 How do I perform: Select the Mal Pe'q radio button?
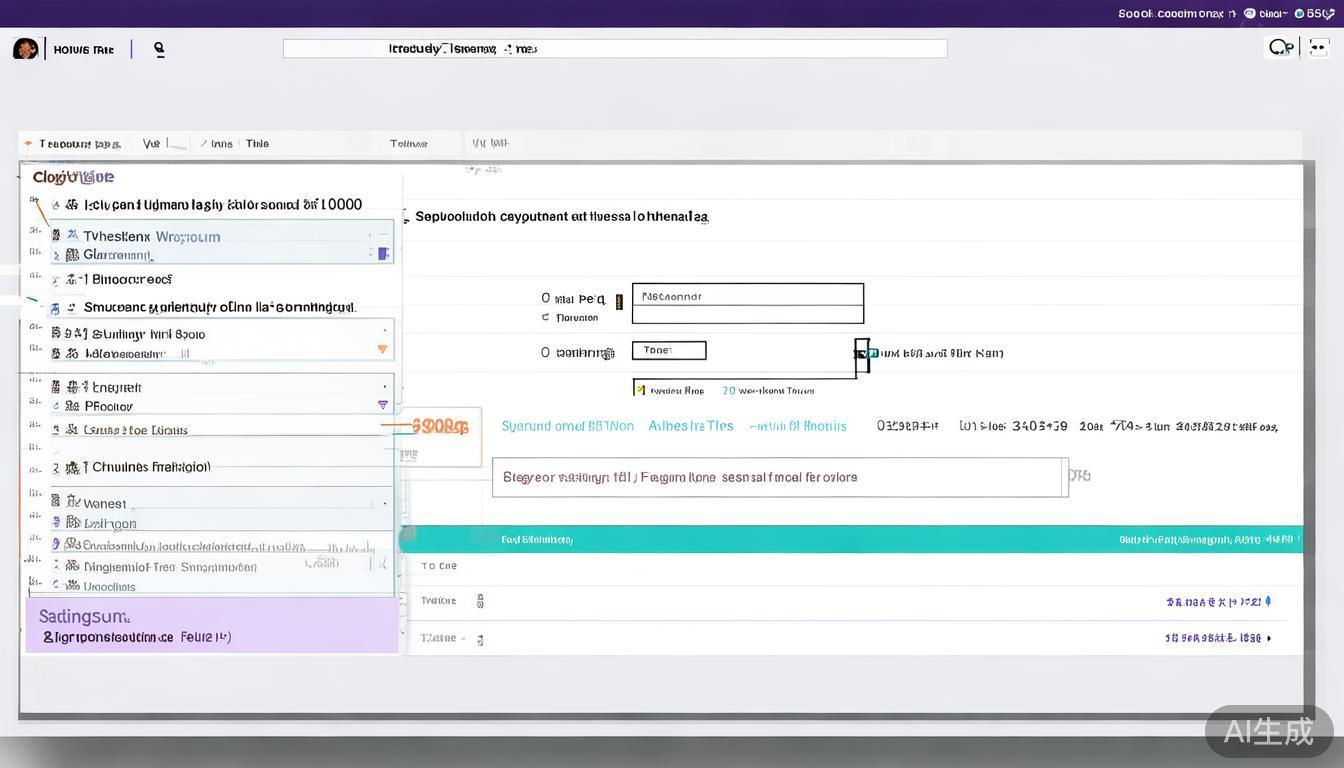[545, 298]
